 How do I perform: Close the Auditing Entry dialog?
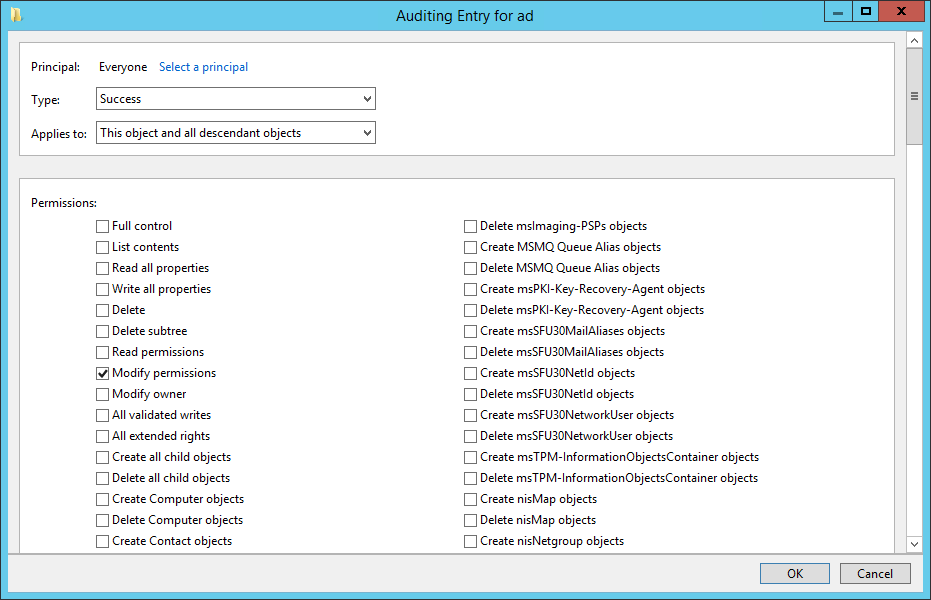tap(901, 12)
